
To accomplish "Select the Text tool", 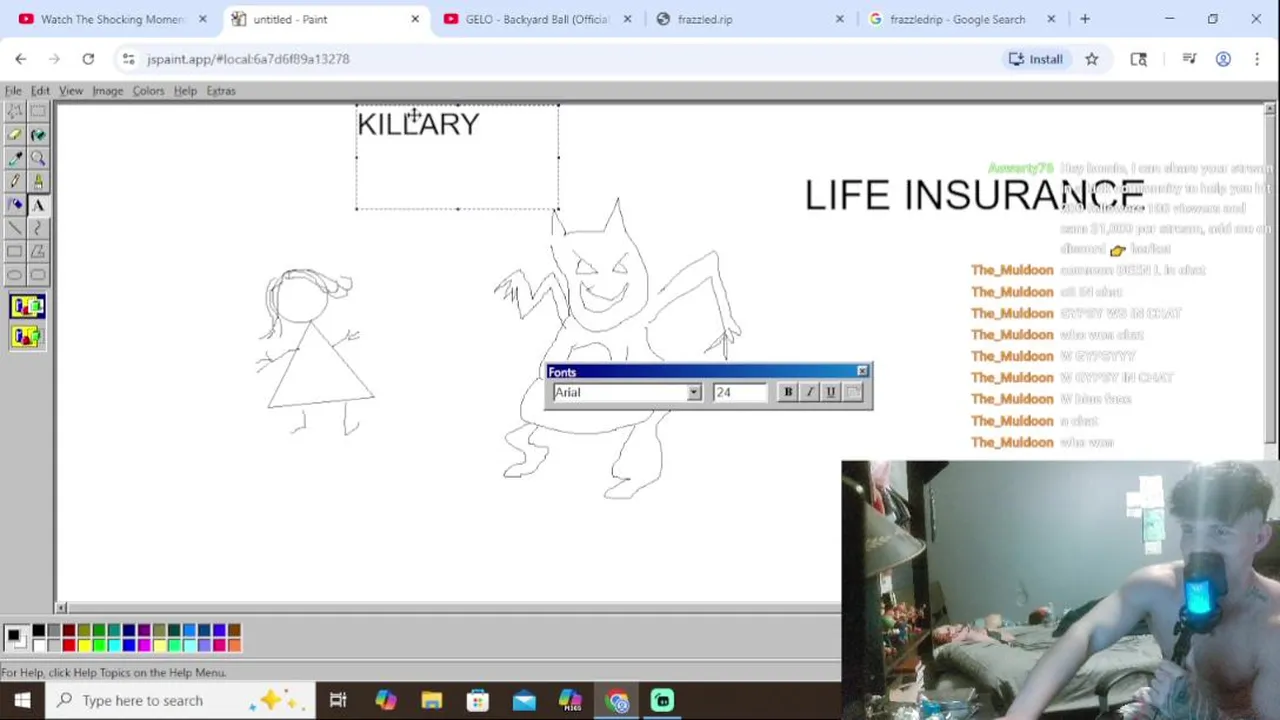I will (38, 204).
